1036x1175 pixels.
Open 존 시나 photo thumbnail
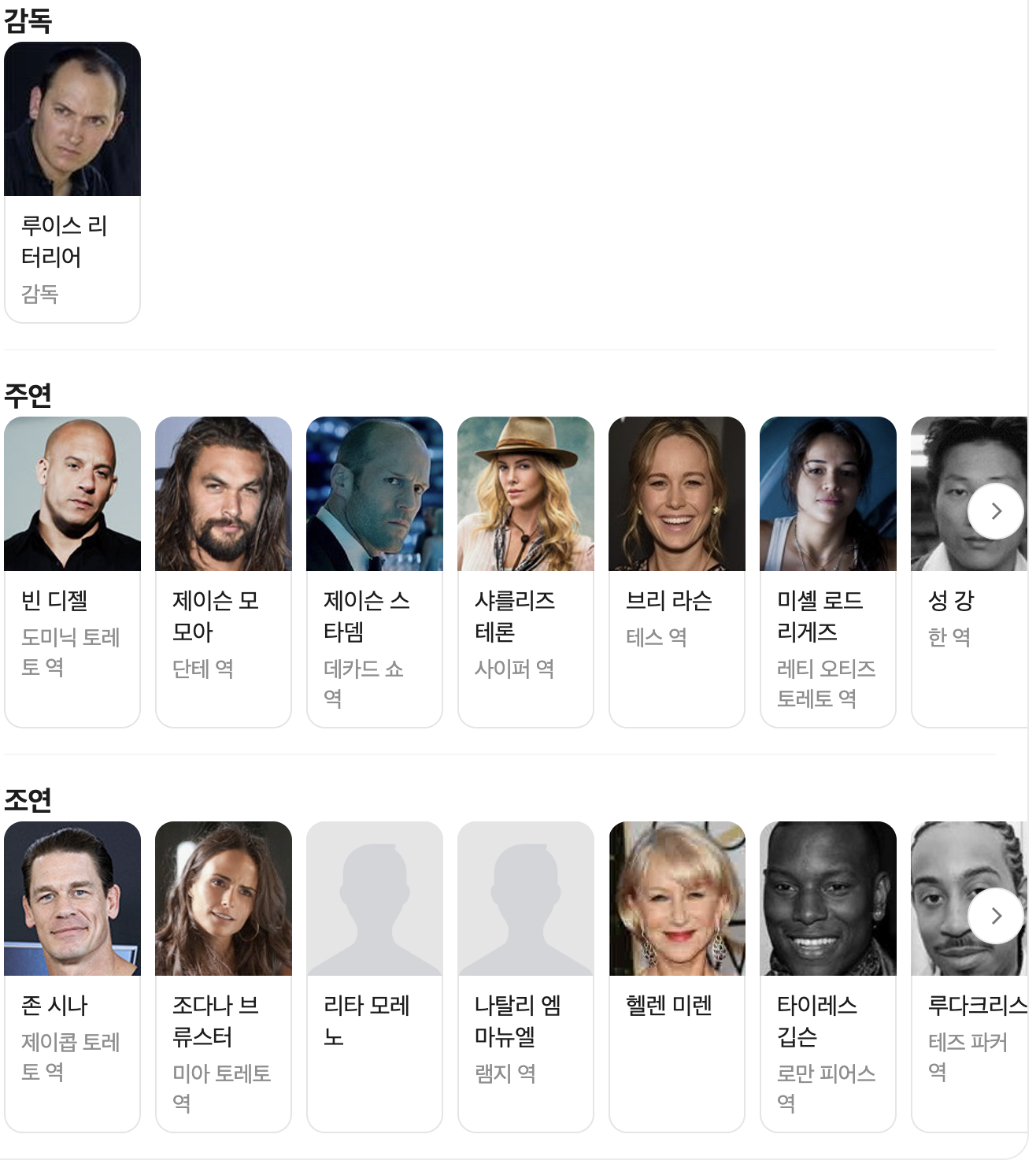pos(72,899)
